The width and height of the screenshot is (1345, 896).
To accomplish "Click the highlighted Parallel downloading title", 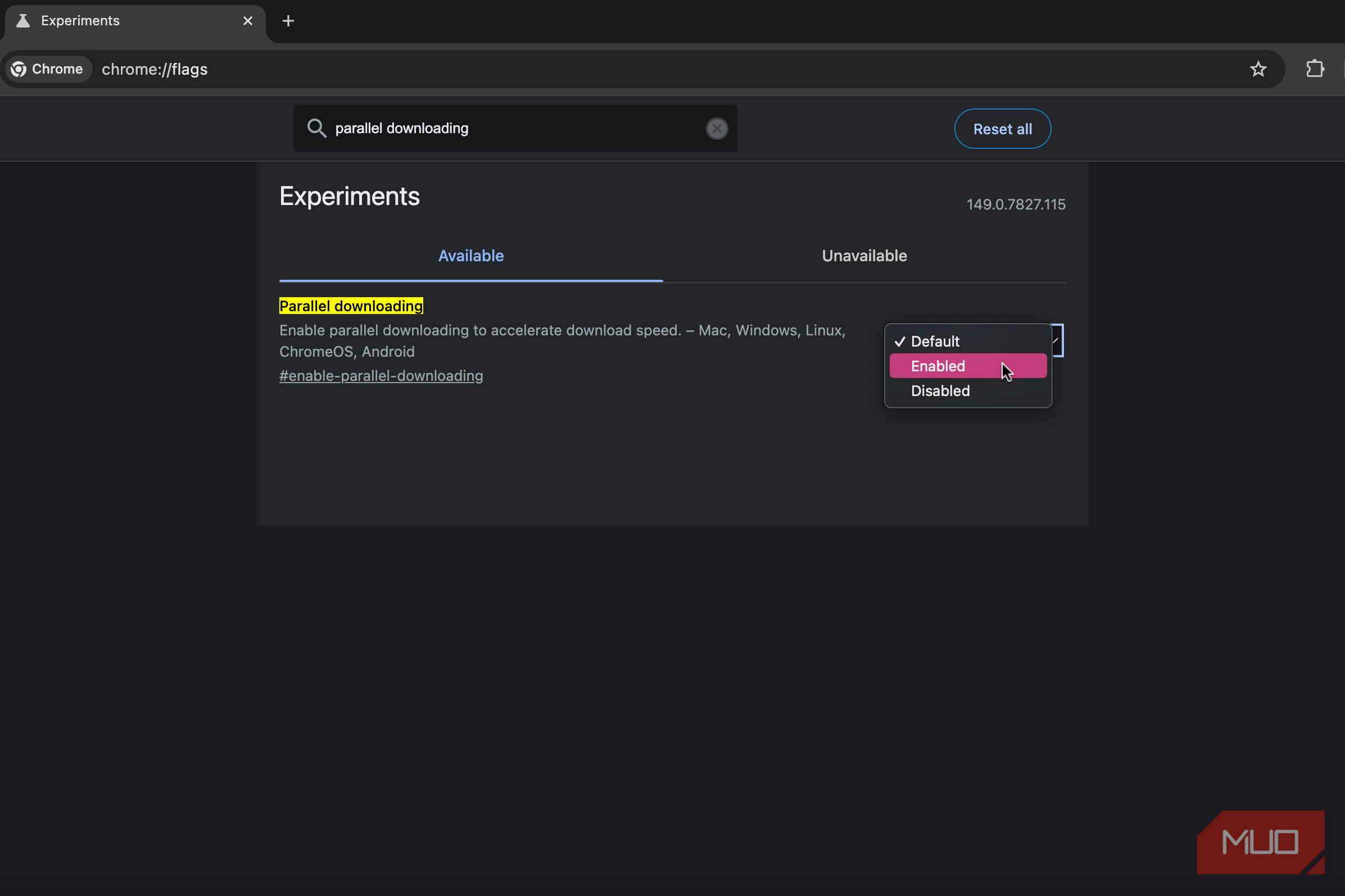I will click(x=351, y=306).
